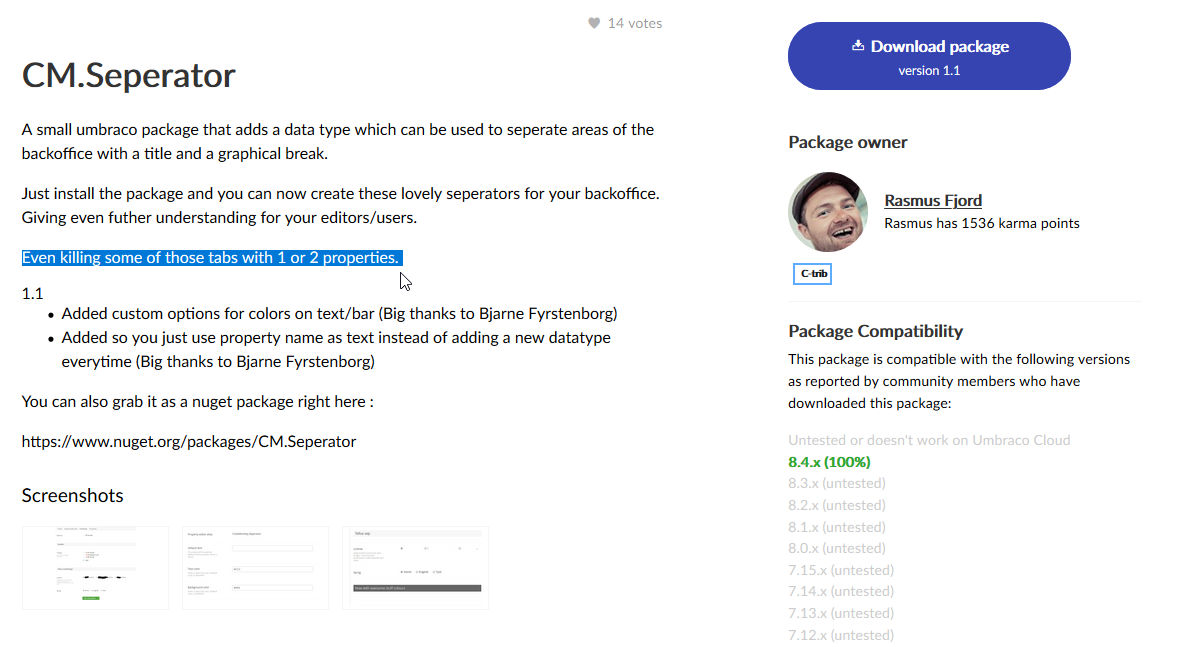1182x647 pixels.
Task: Click the Download package button
Action: point(929,56)
